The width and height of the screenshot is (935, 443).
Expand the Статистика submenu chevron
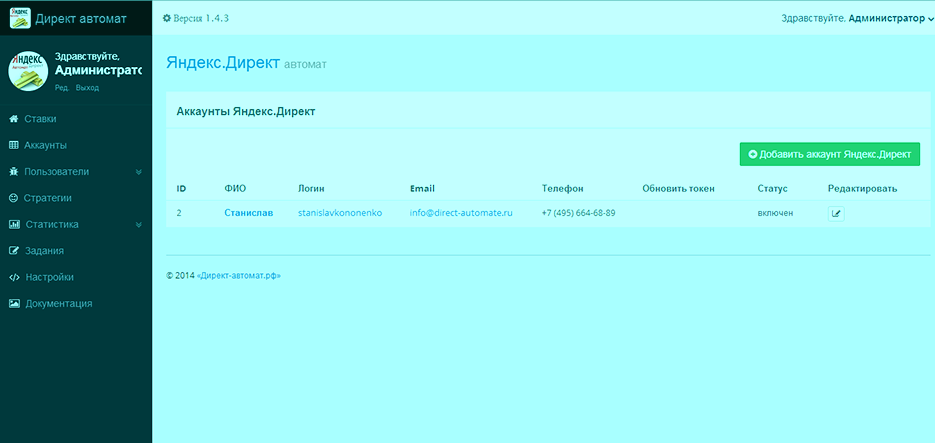(x=139, y=225)
